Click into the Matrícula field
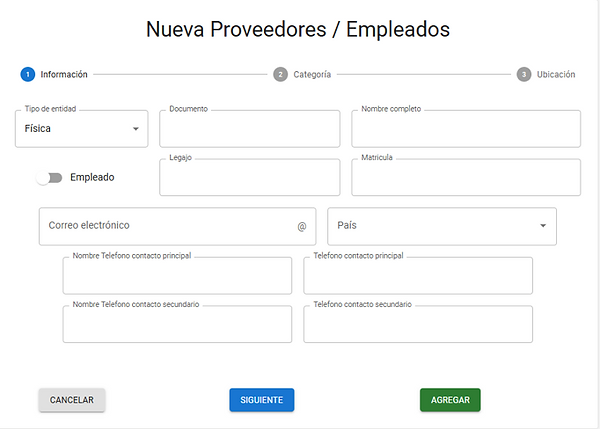The height and width of the screenshot is (429, 600). point(466,178)
